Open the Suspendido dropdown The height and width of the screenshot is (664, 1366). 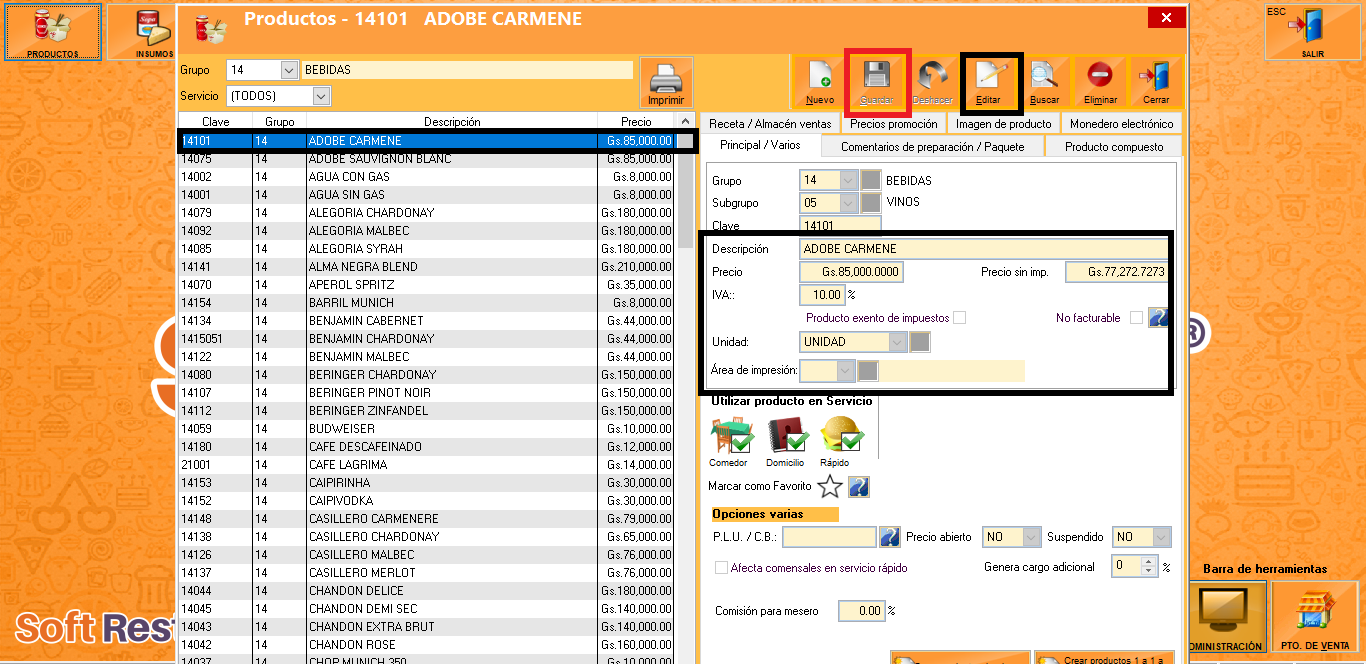click(1160, 537)
